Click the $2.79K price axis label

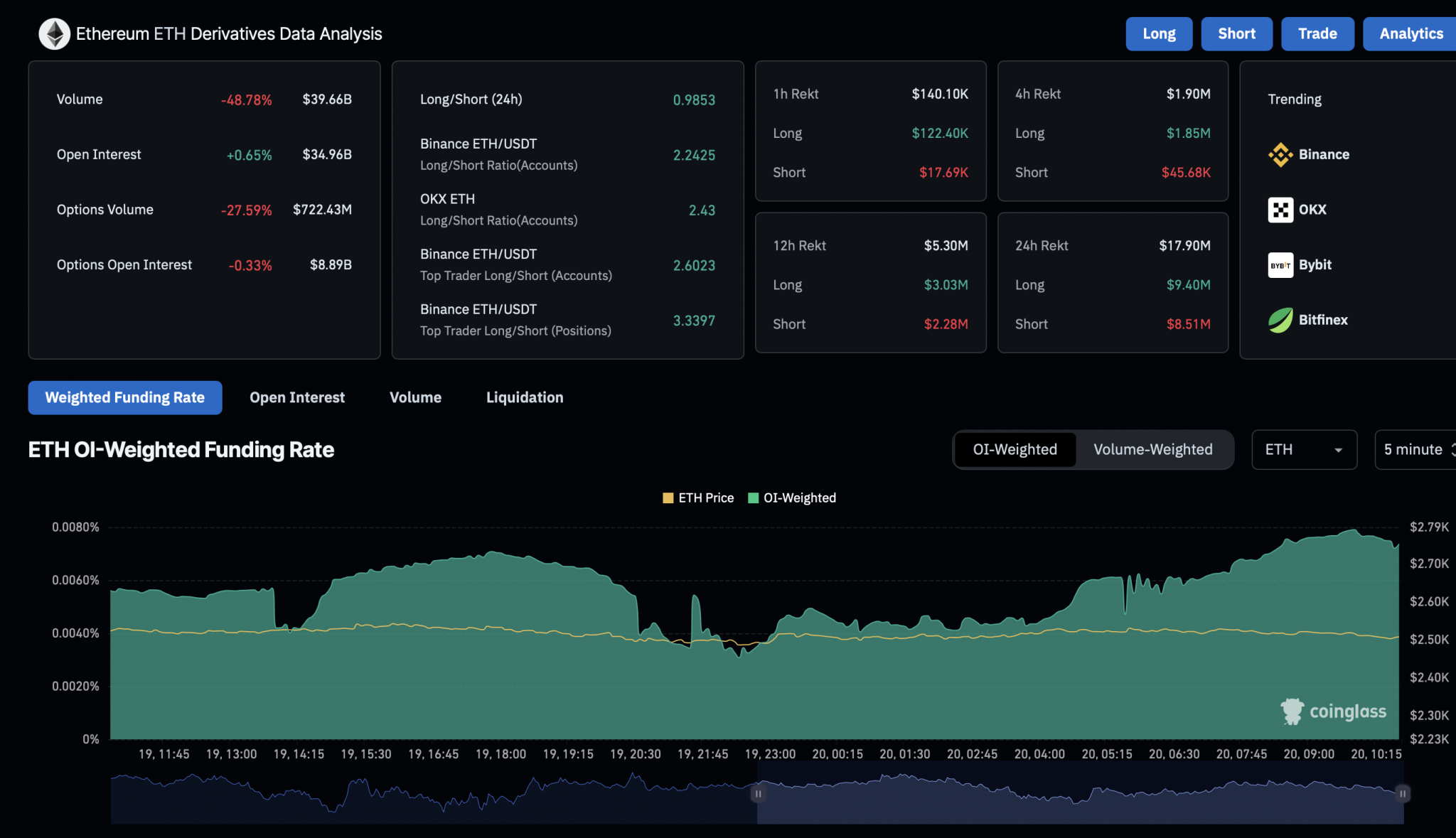[1429, 527]
